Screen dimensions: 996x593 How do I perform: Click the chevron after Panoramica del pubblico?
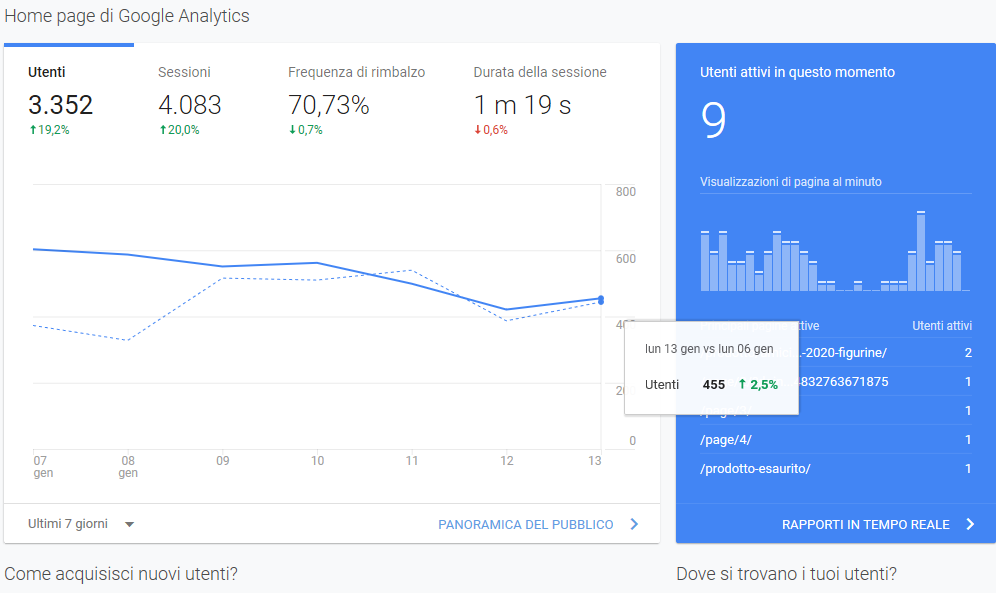pyautogui.click(x=634, y=524)
